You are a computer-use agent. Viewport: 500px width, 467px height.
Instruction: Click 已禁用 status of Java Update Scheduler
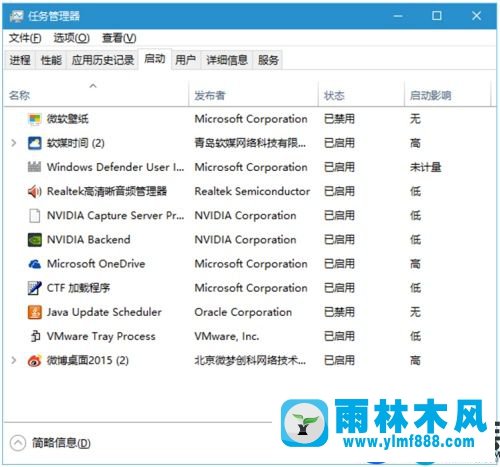click(x=339, y=312)
